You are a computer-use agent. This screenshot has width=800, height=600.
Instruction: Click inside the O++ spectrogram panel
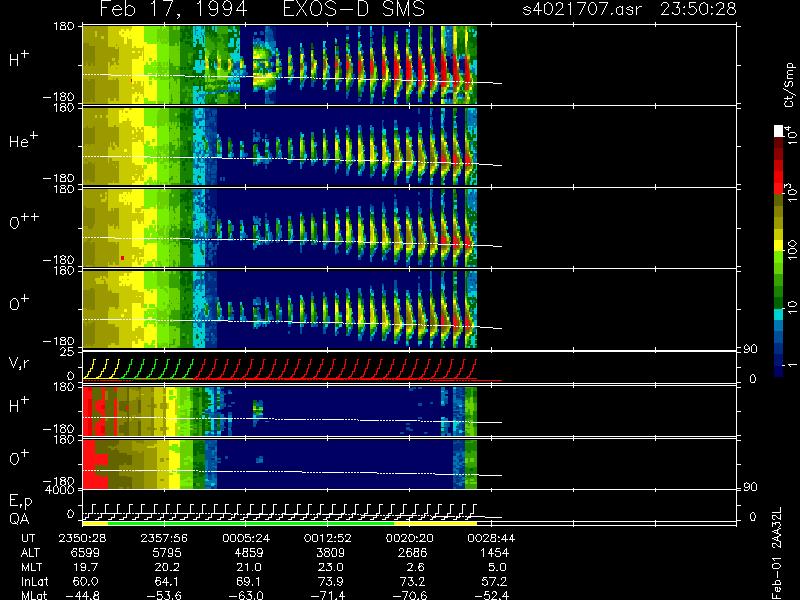point(280,228)
